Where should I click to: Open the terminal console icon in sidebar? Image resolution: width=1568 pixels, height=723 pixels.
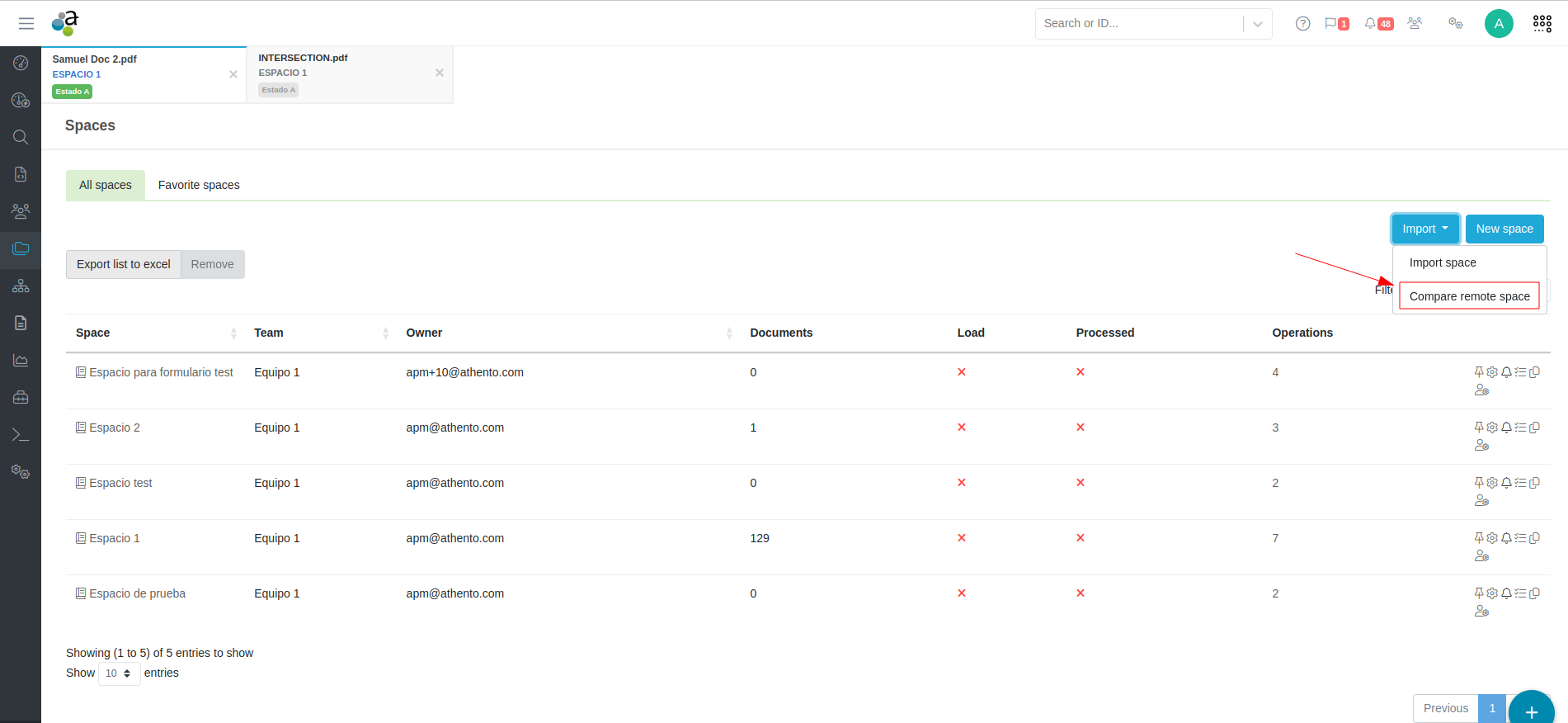tap(21, 434)
